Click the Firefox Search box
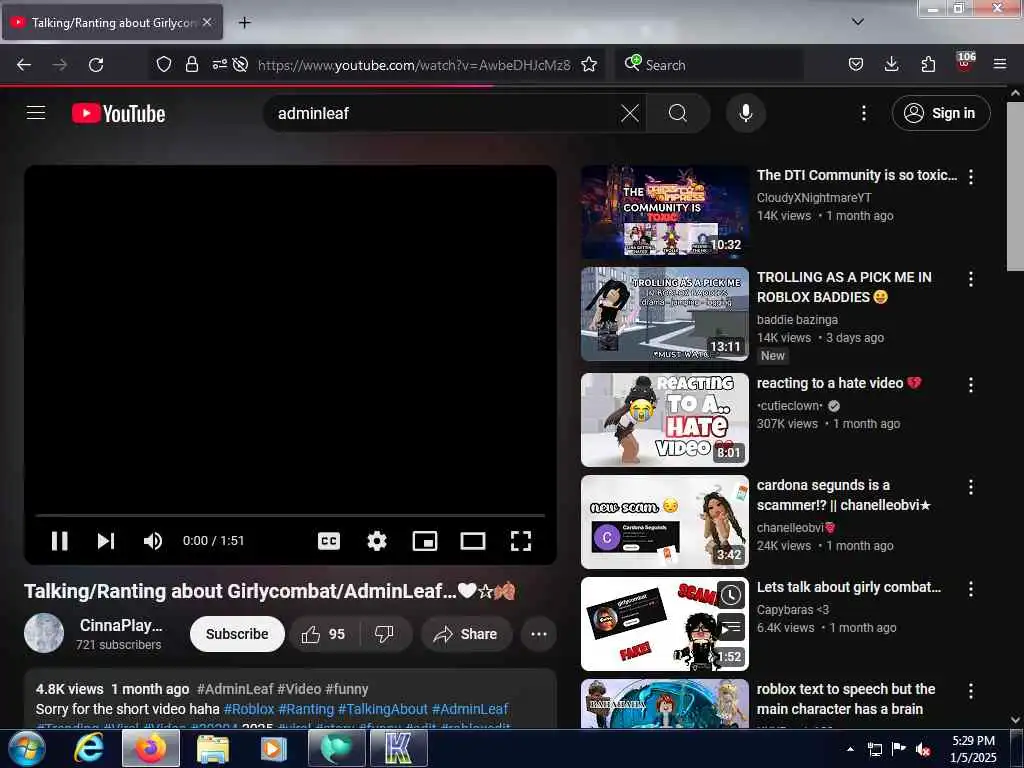This screenshot has height=768, width=1024. point(709,65)
